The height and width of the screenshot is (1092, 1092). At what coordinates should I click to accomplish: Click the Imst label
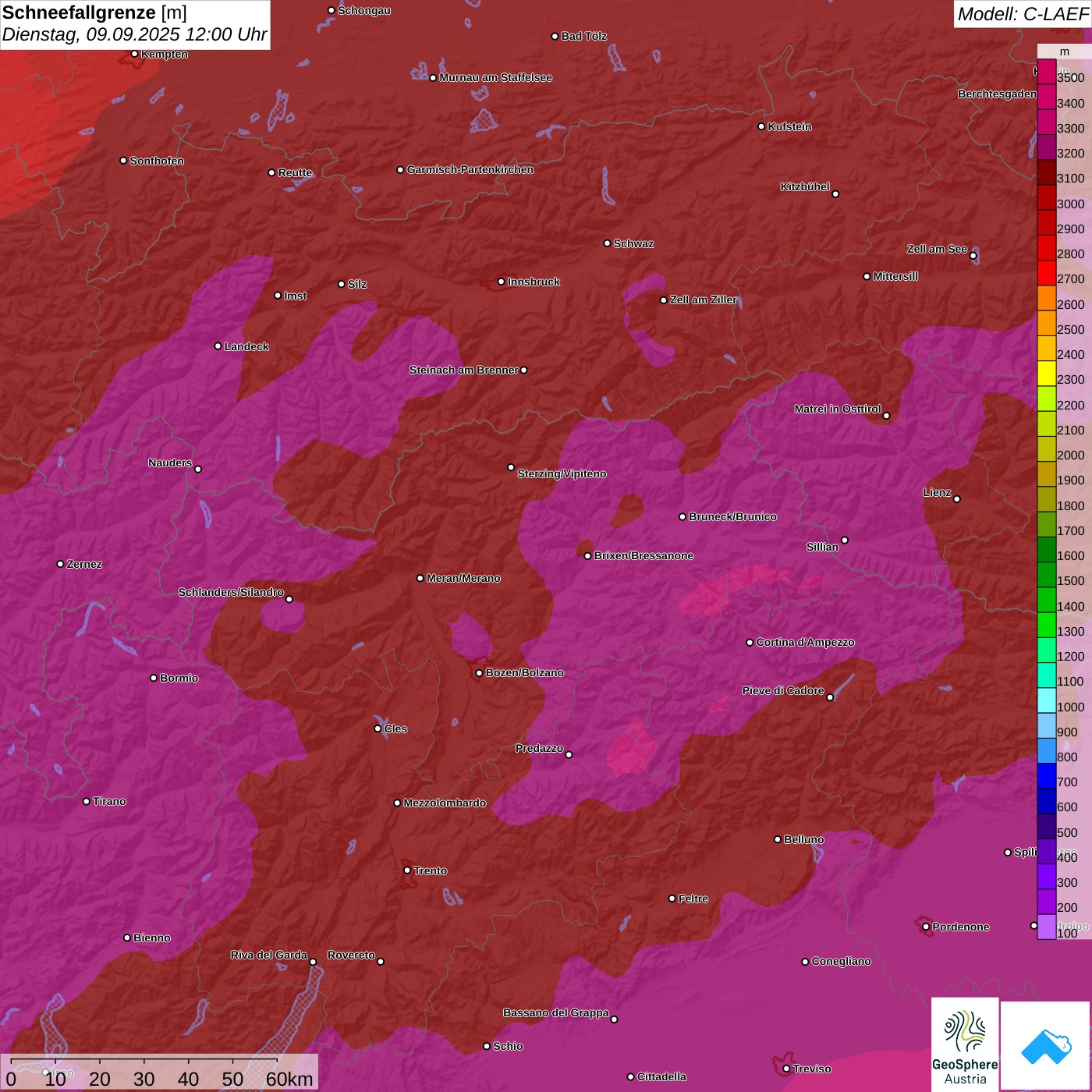(296, 296)
